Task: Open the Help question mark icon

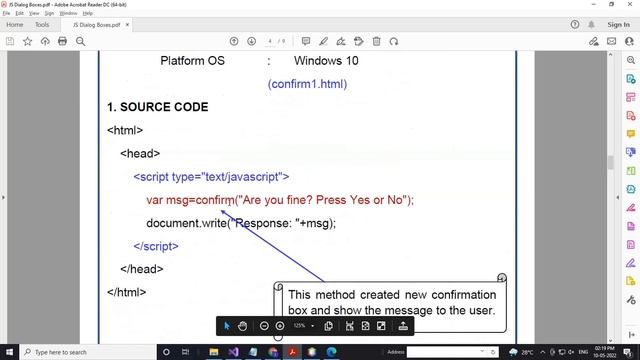Action: pos(575,24)
